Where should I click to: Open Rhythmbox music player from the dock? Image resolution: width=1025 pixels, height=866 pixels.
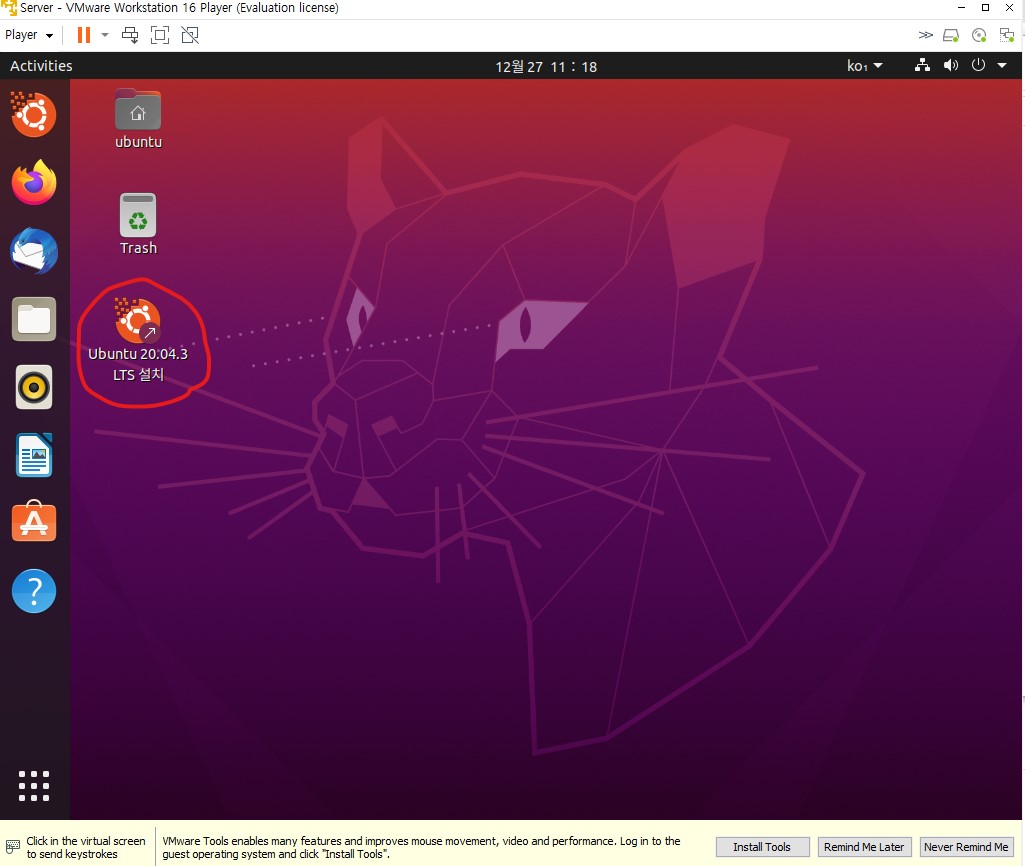34,387
